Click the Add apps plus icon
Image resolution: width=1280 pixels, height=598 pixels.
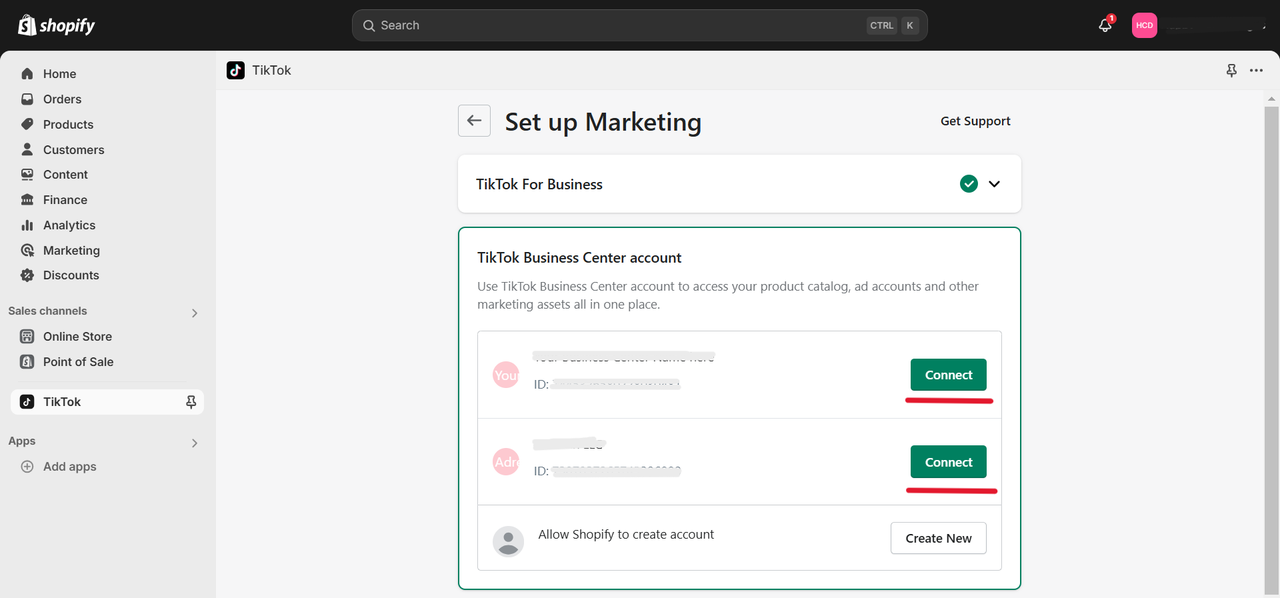[27, 467]
